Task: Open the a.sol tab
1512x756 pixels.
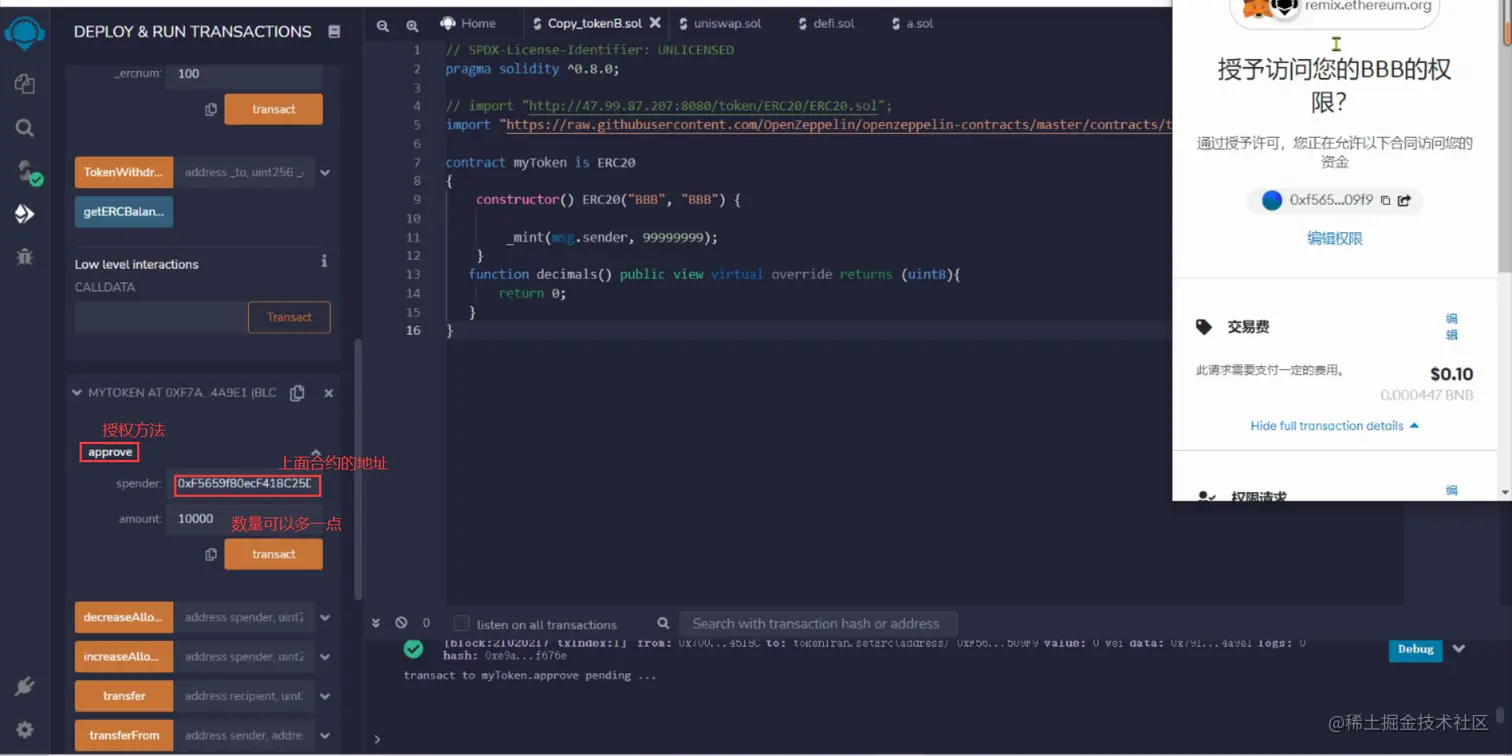Action: pyautogui.click(x=912, y=23)
